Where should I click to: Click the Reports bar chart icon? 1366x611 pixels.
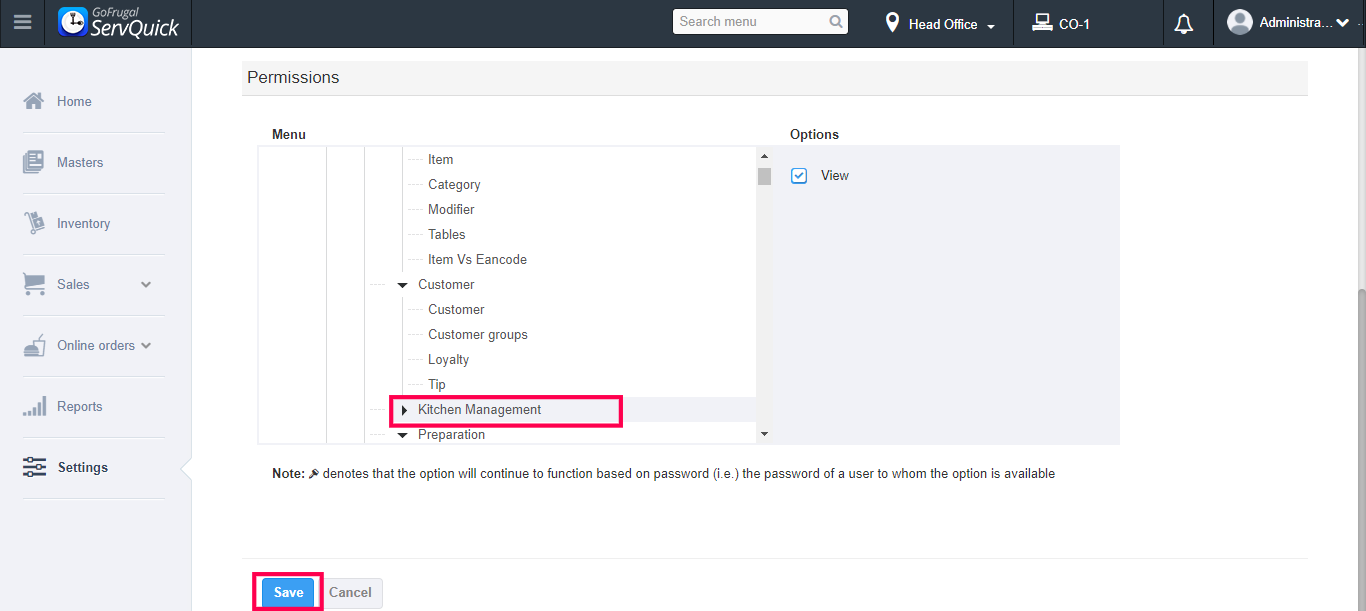tap(34, 406)
